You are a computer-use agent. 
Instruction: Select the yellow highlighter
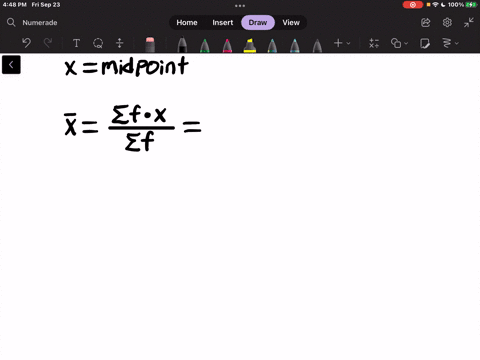click(250, 45)
